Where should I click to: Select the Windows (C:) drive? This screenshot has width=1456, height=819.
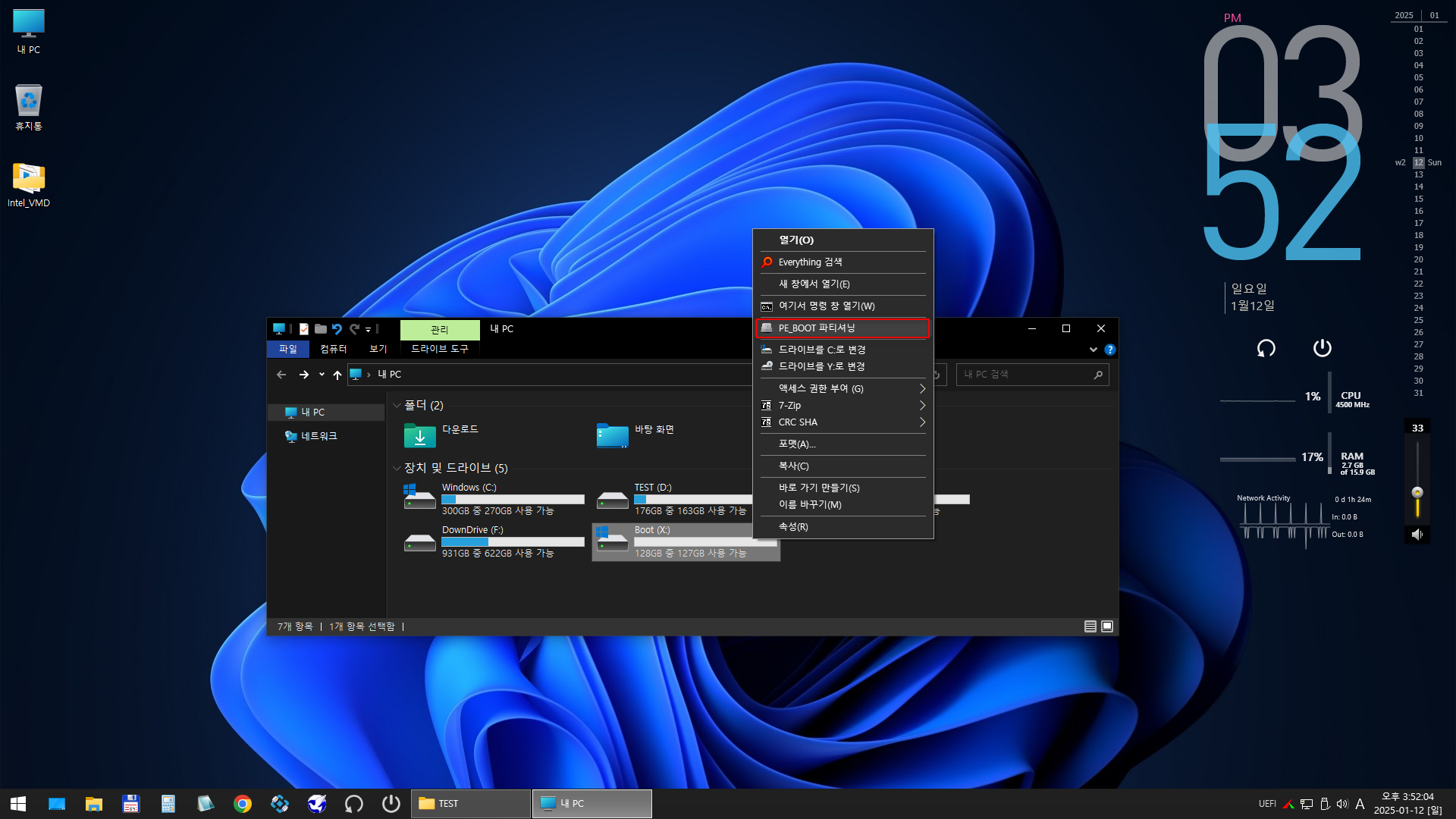click(x=493, y=499)
